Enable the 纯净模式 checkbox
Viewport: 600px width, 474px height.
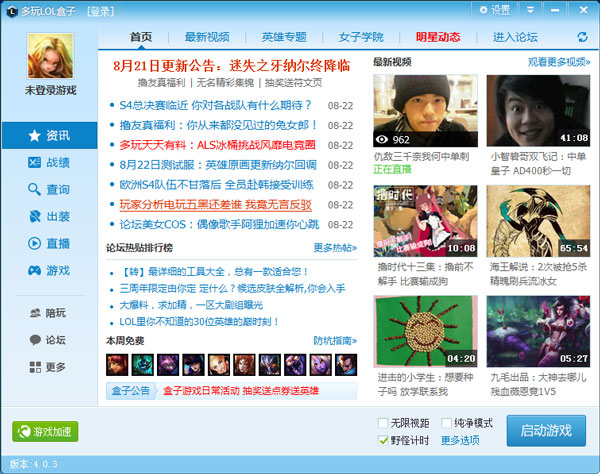446,423
